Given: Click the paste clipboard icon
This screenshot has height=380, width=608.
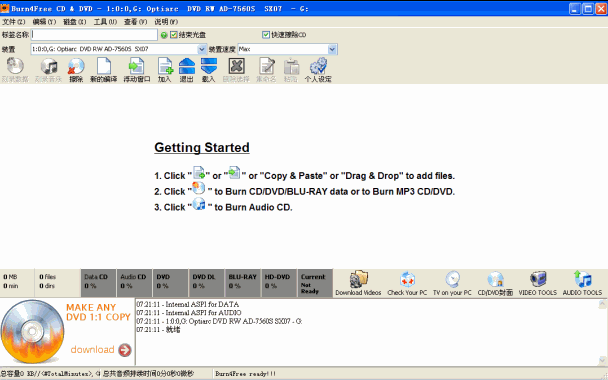Looking at the screenshot, I should click(x=291, y=66).
